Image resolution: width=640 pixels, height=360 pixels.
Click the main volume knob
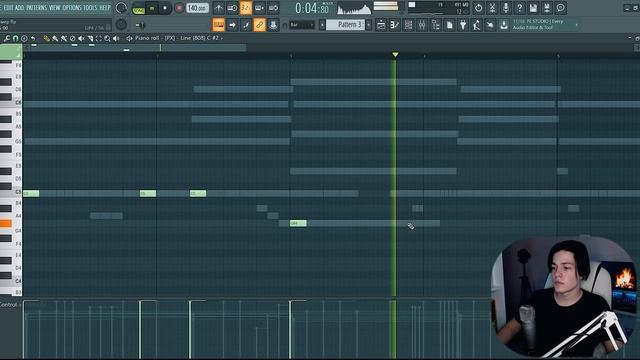[121, 8]
